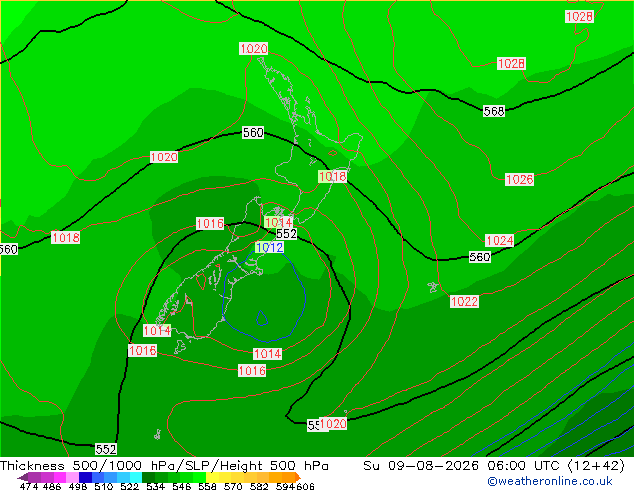The image size is (634, 490).
Task: Click the Chatham Islands outline east of South Island
Action: [433, 287]
